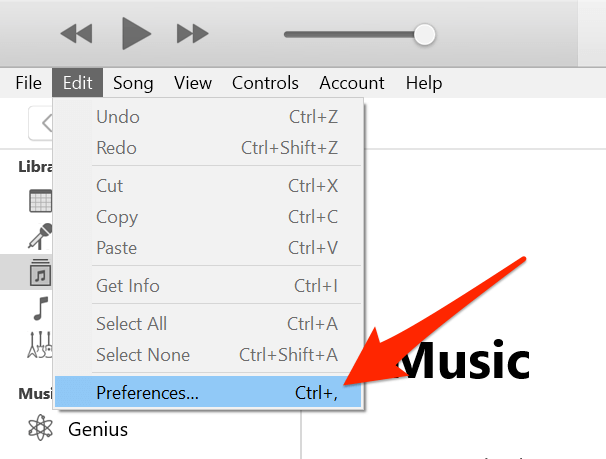Open the Recently Added calendar icon
Screen dimensions: 606x459
point(40,201)
